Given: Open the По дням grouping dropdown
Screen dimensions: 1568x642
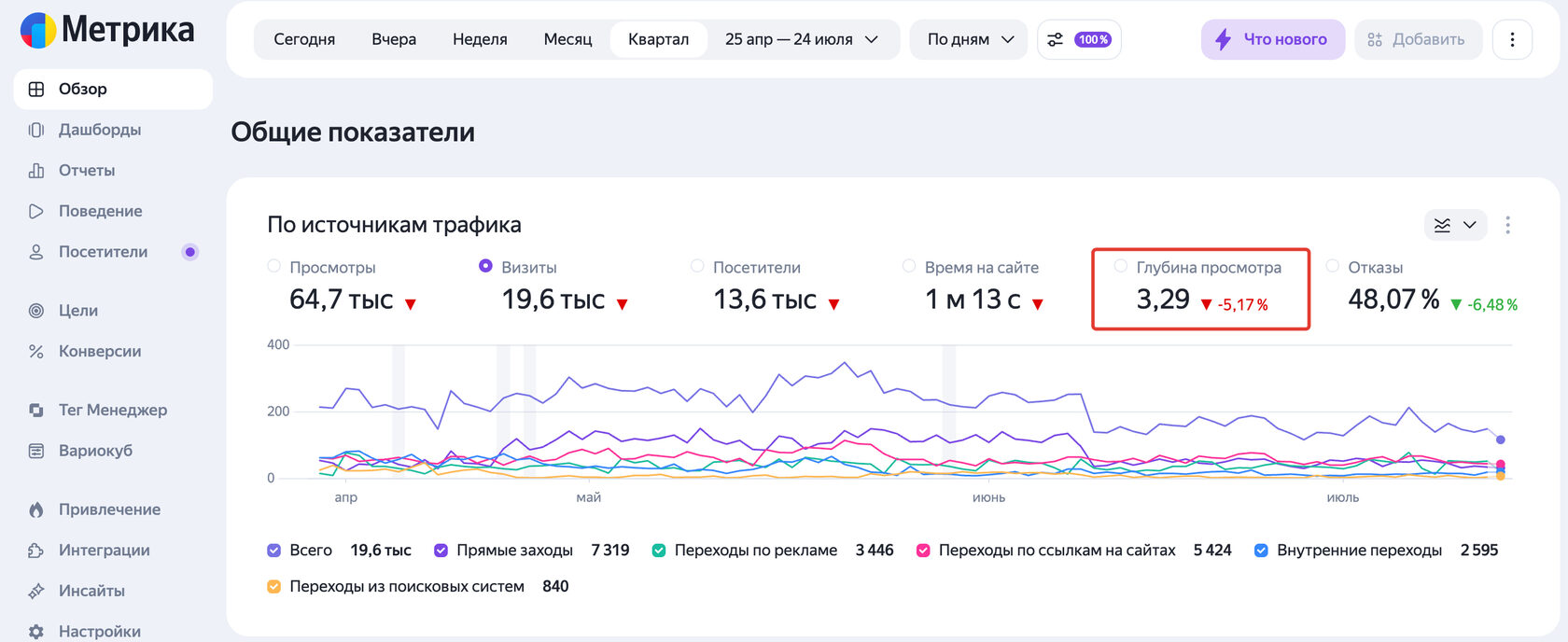Looking at the screenshot, I should 969,39.
